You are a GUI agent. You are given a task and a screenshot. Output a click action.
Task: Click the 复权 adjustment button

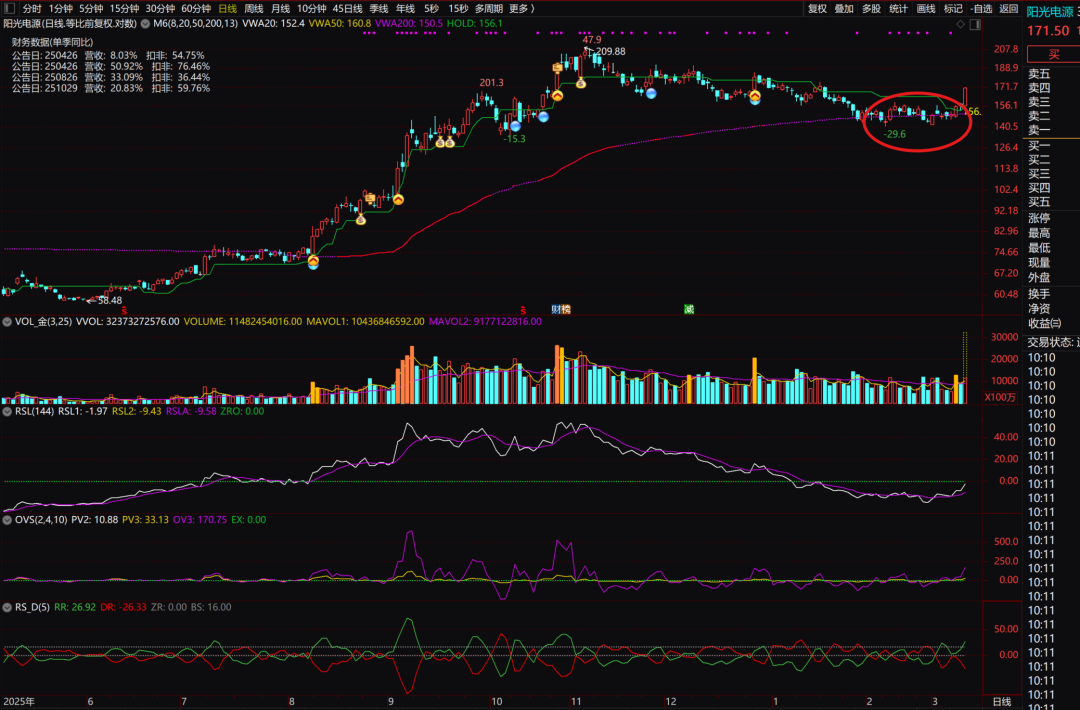(x=817, y=8)
